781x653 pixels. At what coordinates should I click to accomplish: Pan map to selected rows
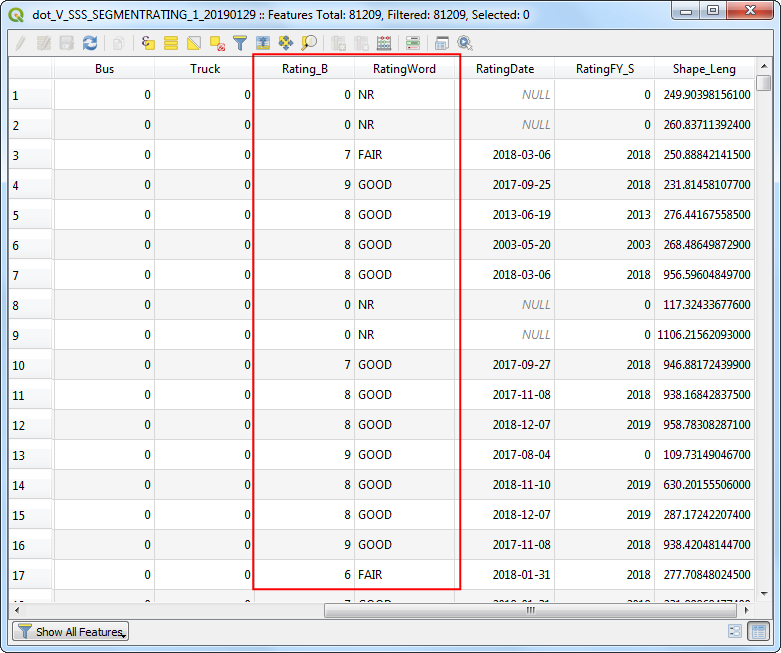(286, 43)
